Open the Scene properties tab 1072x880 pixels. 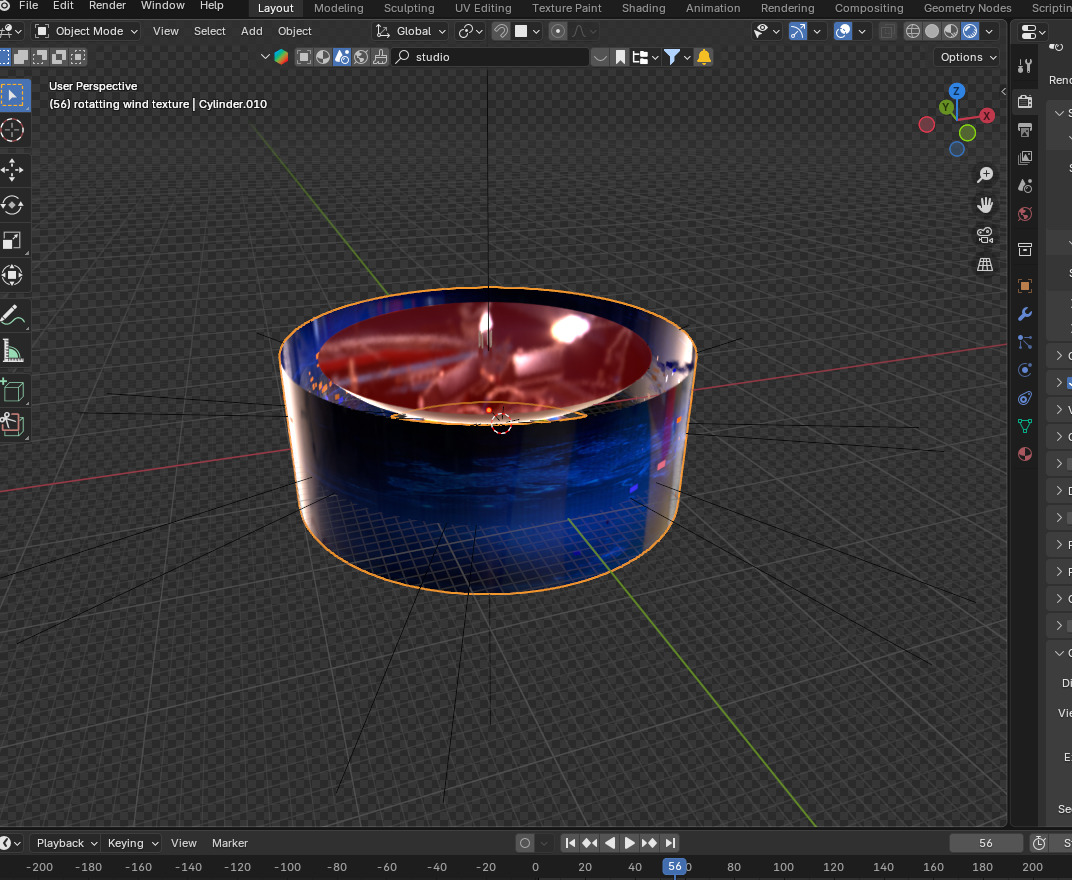pyautogui.click(x=1025, y=186)
